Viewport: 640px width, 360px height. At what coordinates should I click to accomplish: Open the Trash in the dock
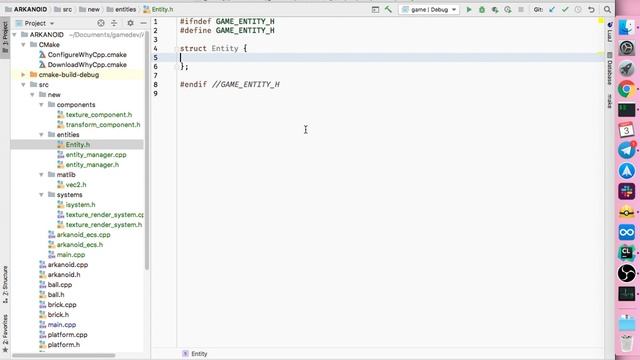click(627, 343)
